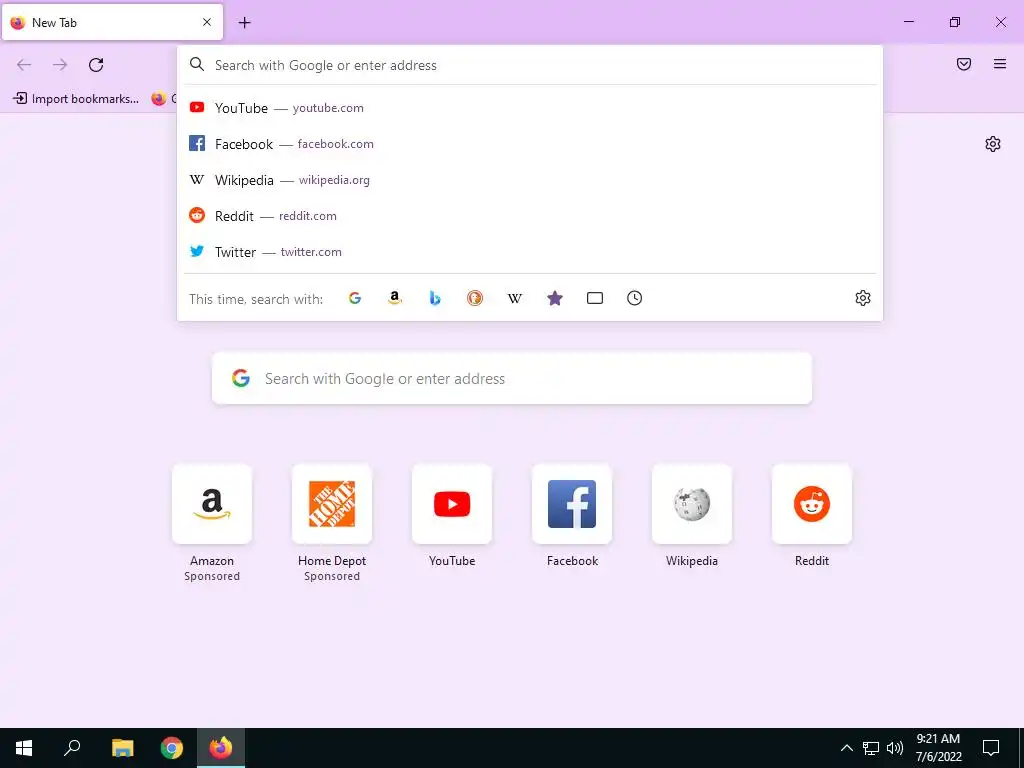Launch File Explorer from taskbar

[x=122, y=748]
